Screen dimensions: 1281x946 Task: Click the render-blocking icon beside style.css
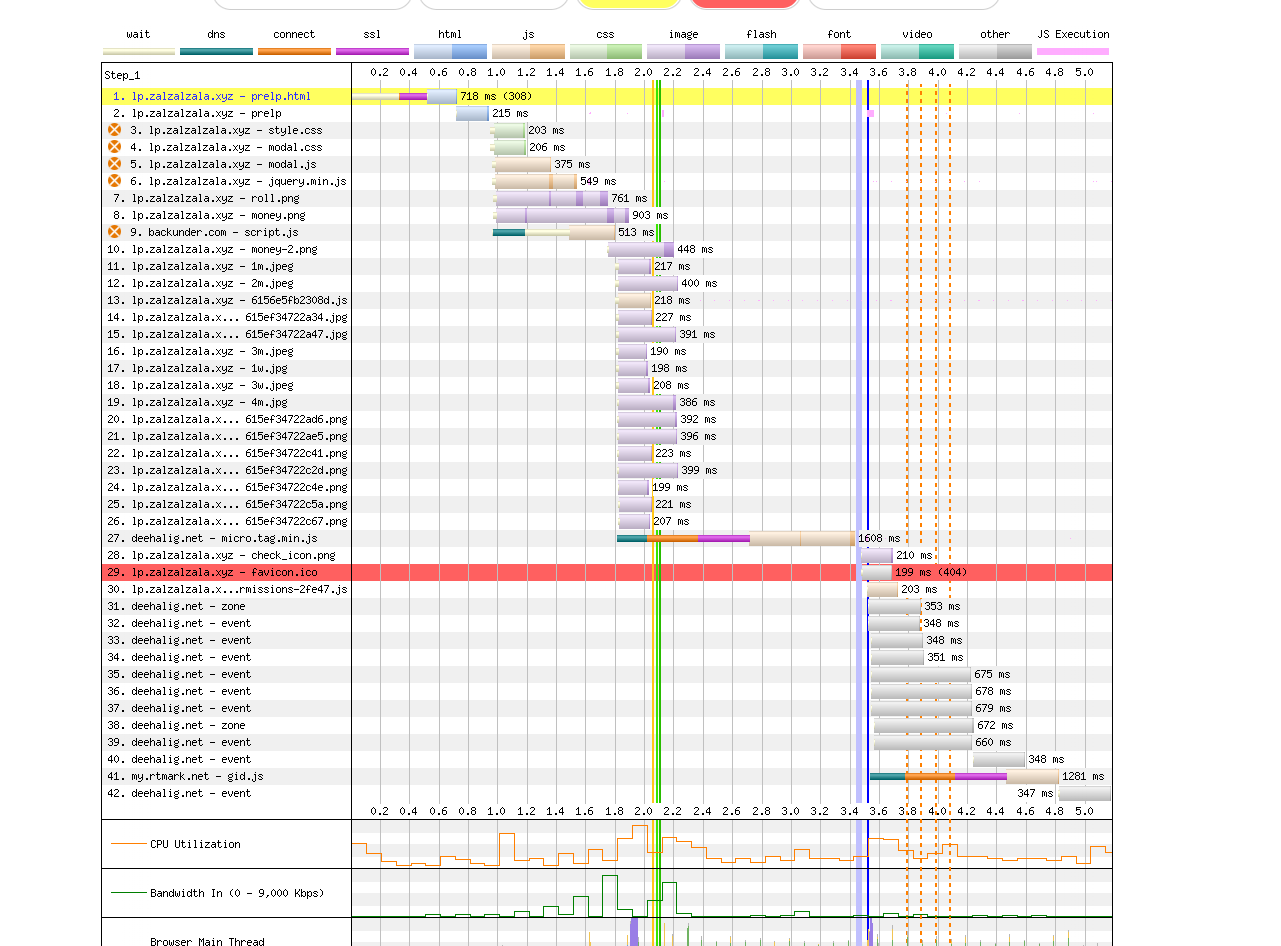(114, 130)
